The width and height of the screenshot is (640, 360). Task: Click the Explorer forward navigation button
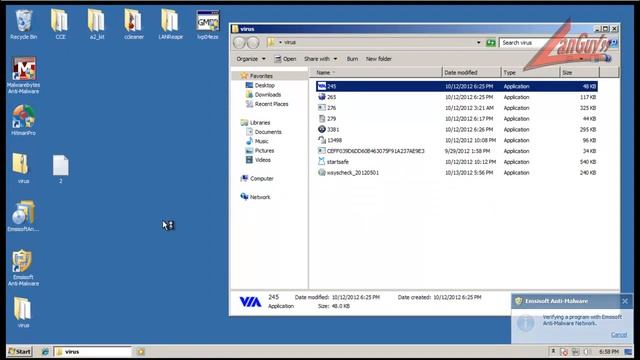(253, 42)
